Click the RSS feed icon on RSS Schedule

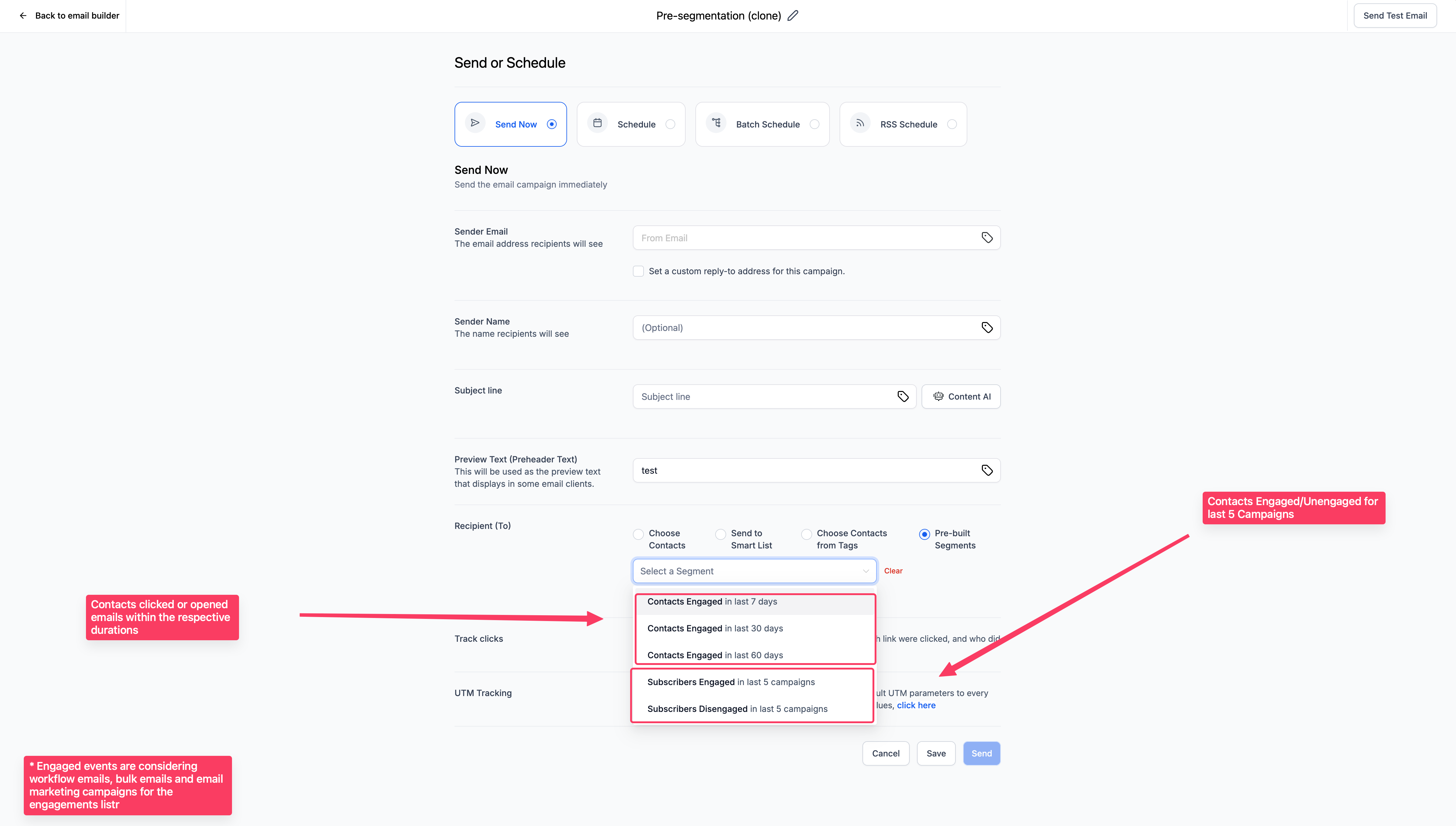point(859,123)
